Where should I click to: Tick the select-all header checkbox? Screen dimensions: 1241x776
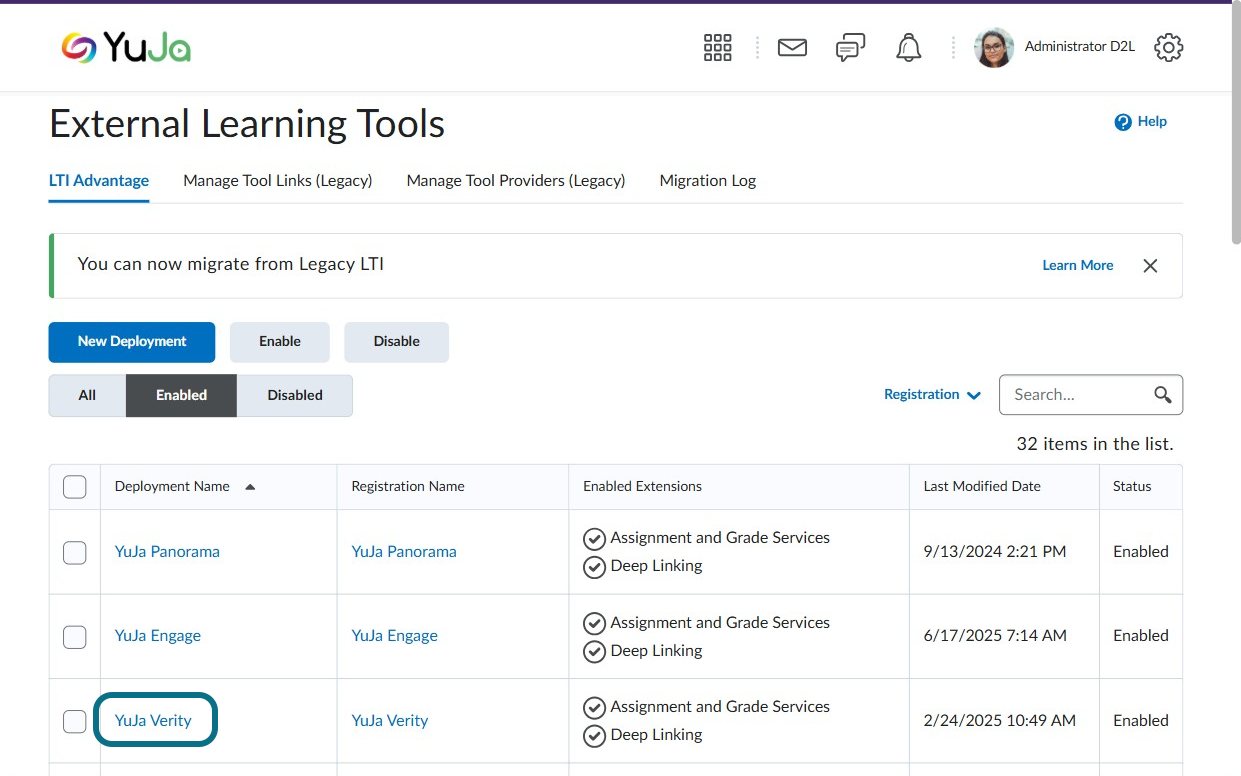tap(75, 487)
